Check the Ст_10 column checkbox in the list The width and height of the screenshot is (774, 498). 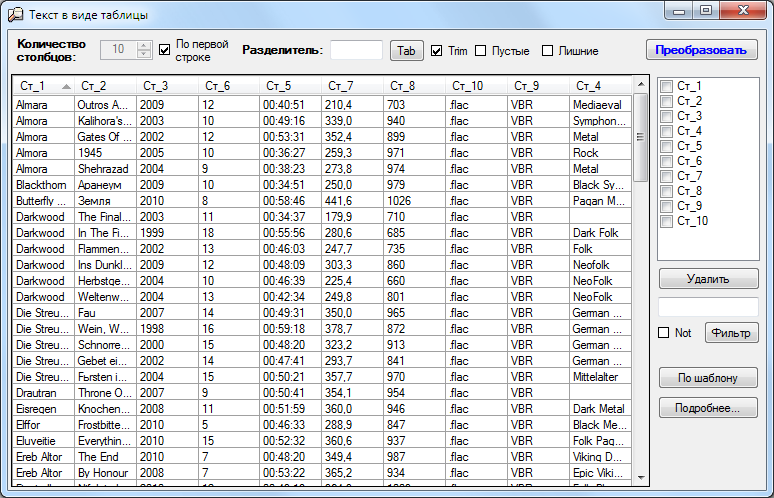point(666,221)
